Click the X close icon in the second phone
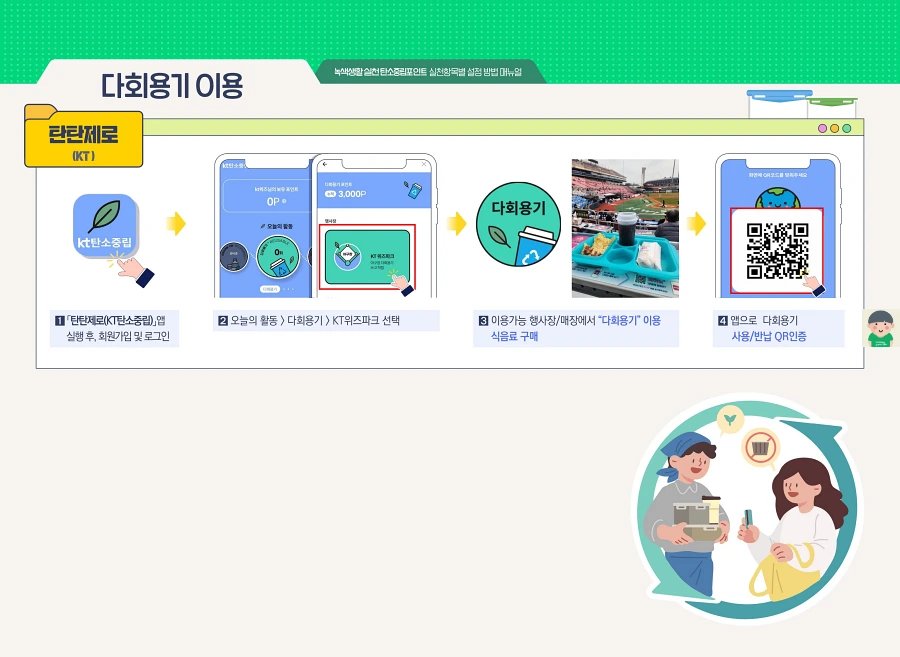The height and width of the screenshot is (657, 900). [424, 165]
